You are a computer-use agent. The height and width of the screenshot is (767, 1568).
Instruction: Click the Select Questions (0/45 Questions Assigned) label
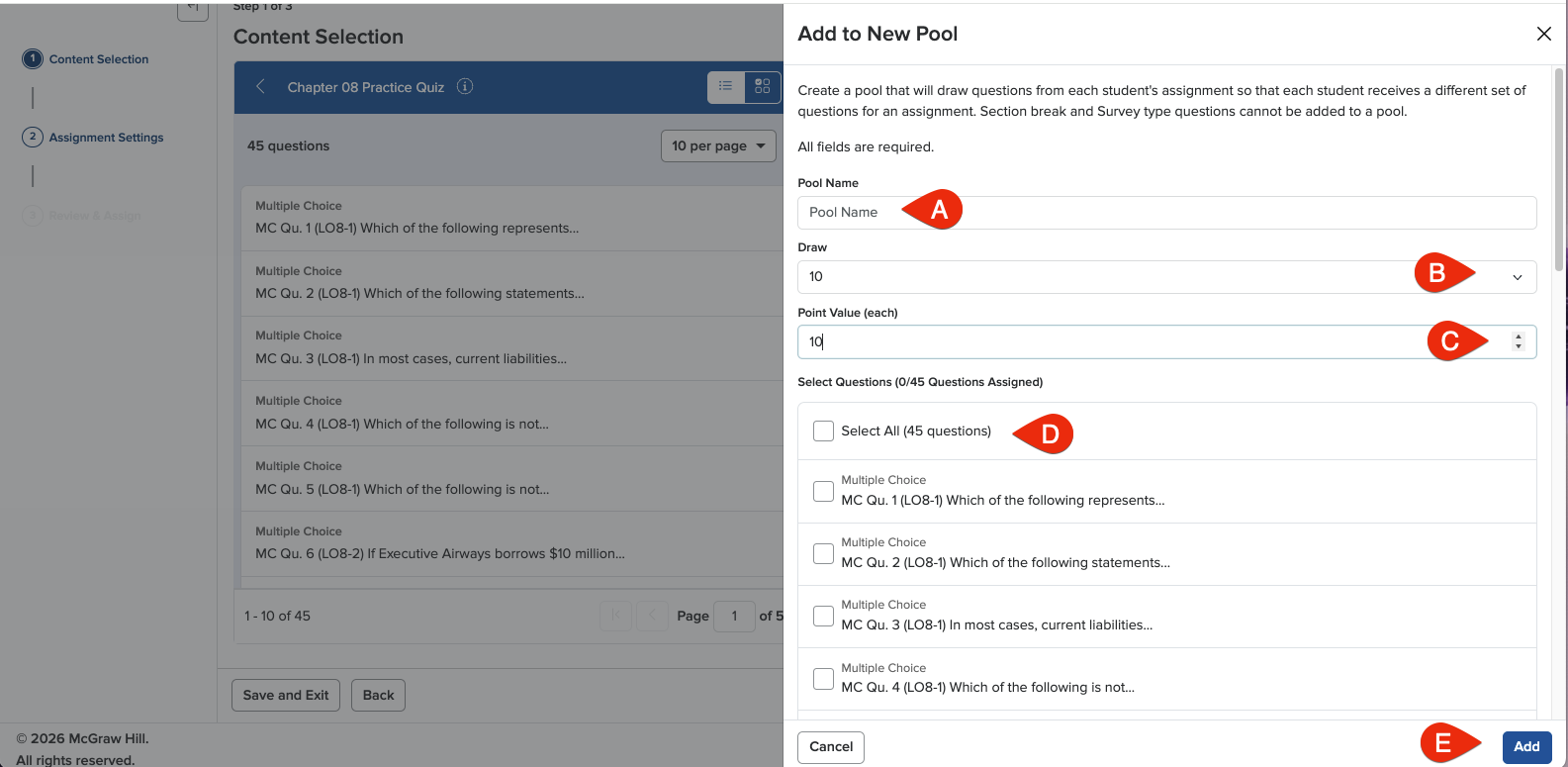click(920, 382)
